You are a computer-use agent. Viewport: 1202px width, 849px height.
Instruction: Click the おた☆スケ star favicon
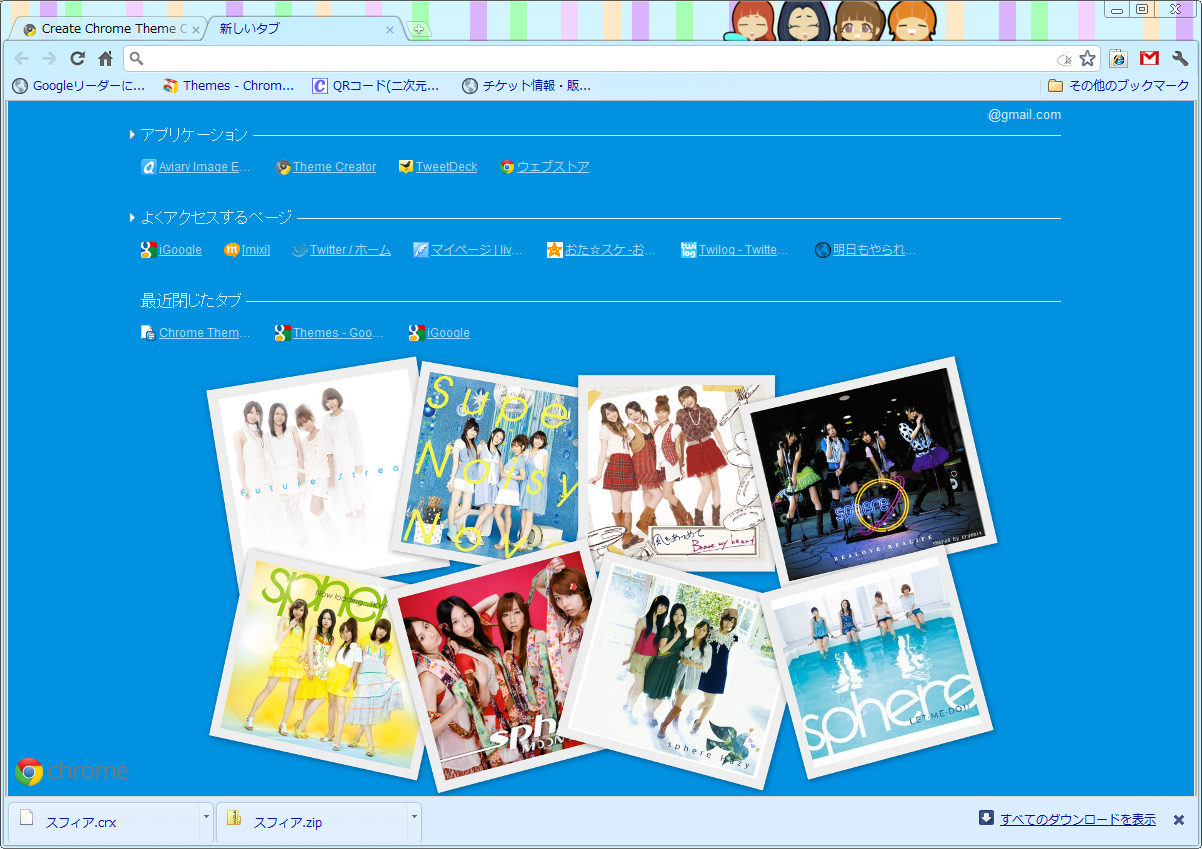click(554, 250)
